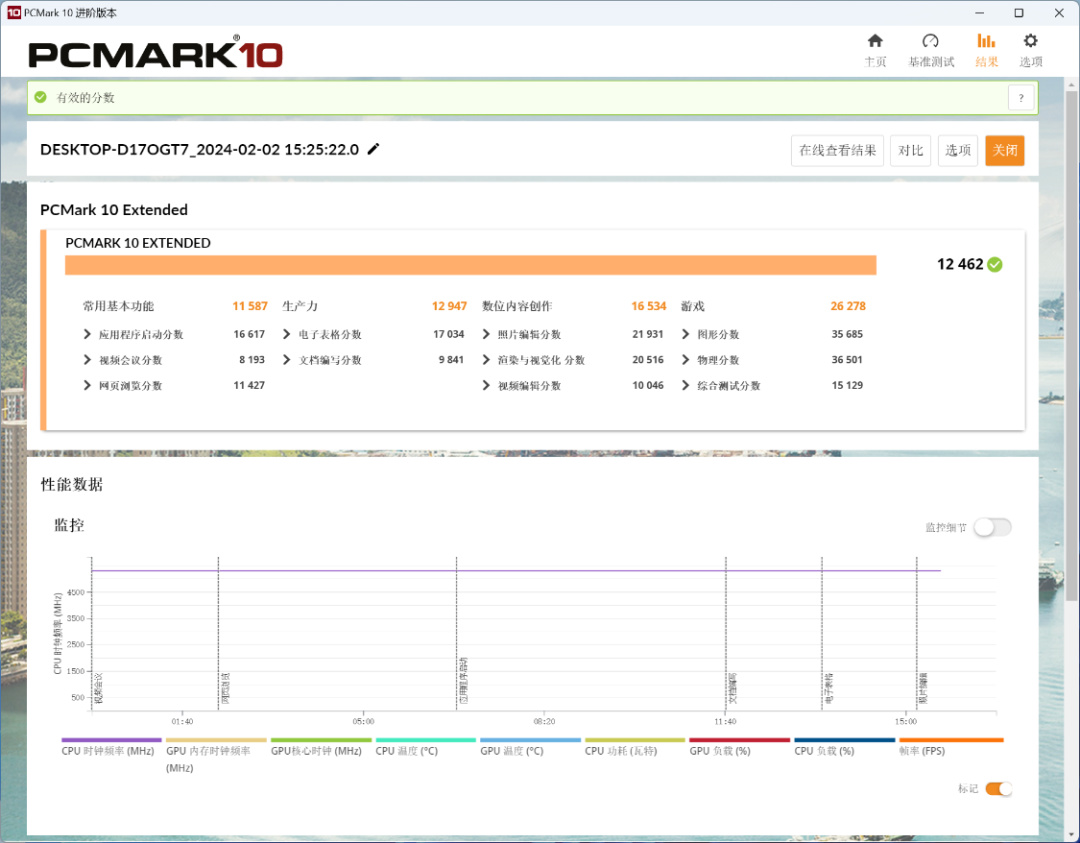Click 在线查看结果 button
This screenshot has width=1080, height=843.
(x=837, y=150)
